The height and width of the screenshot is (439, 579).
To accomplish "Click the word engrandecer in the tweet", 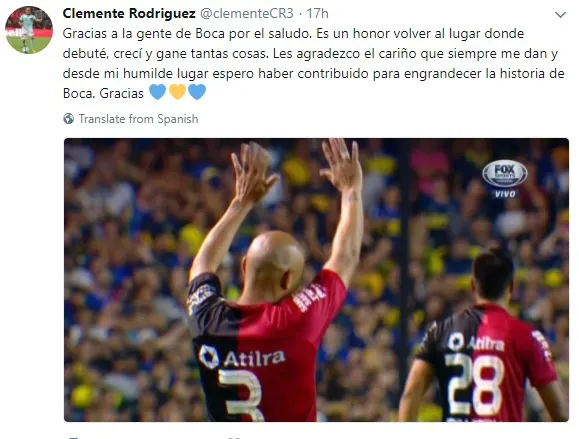I will pyautogui.click(x=443, y=73).
